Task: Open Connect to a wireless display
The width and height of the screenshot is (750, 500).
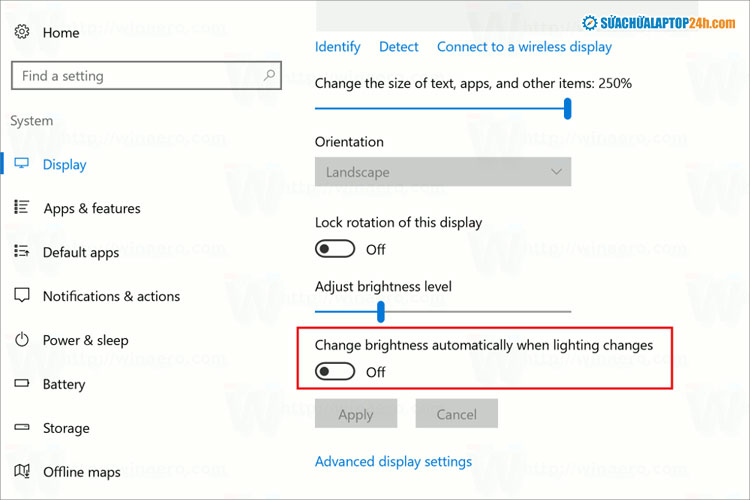Action: point(524,47)
